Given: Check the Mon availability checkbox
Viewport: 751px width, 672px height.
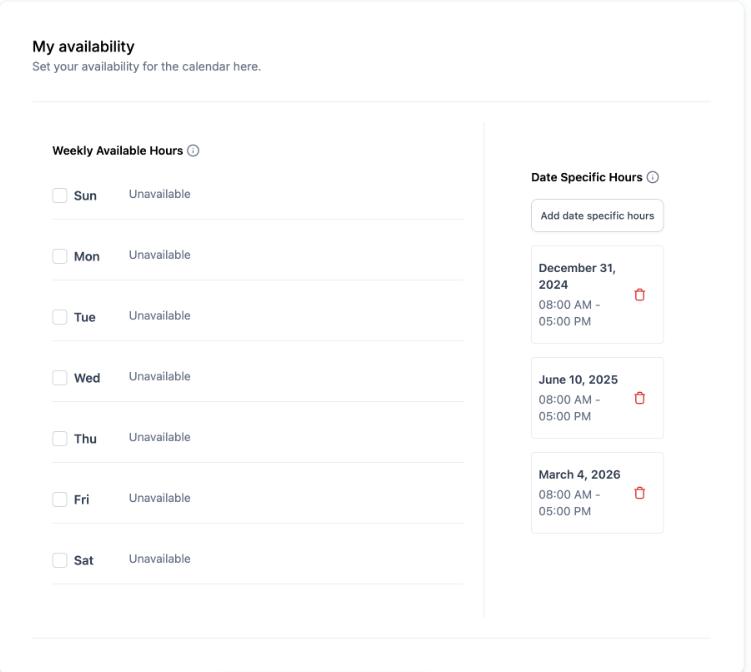Looking at the screenshot, I should 60,256.
